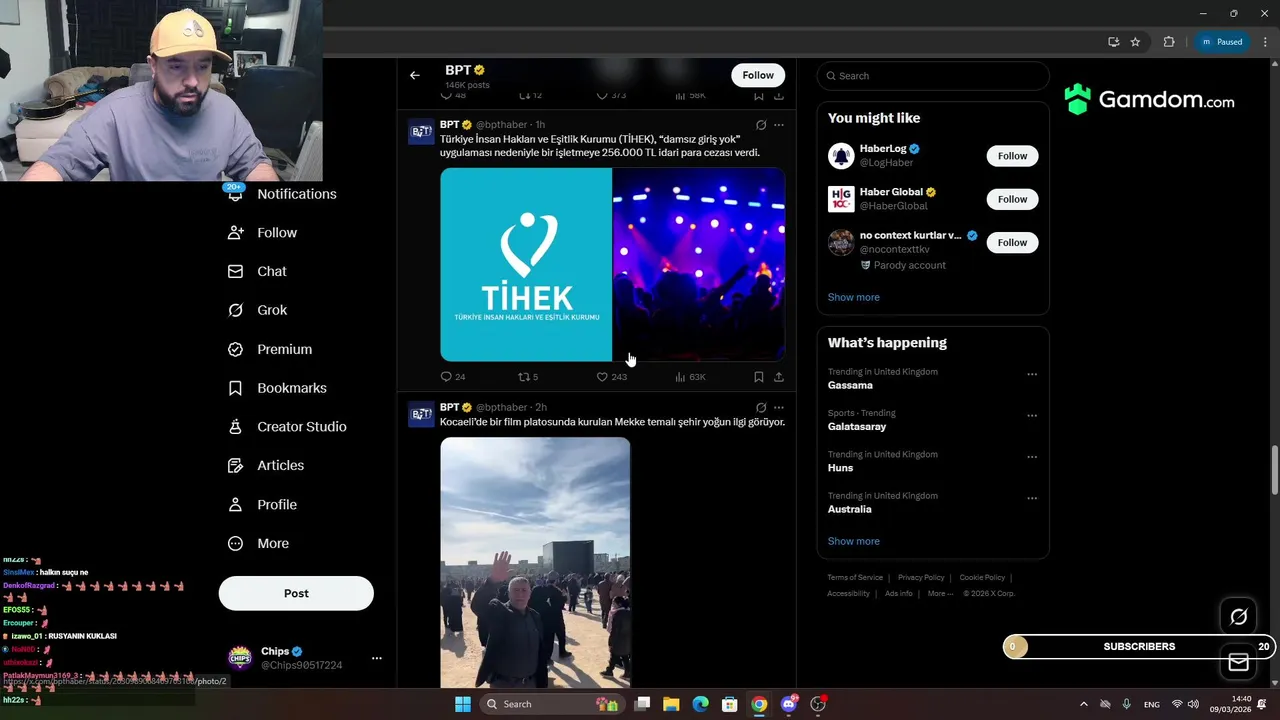This screenshot has width=1280, height=720.
Task: Go to Profile from the sidebar
Action: [x=263, y=504]
